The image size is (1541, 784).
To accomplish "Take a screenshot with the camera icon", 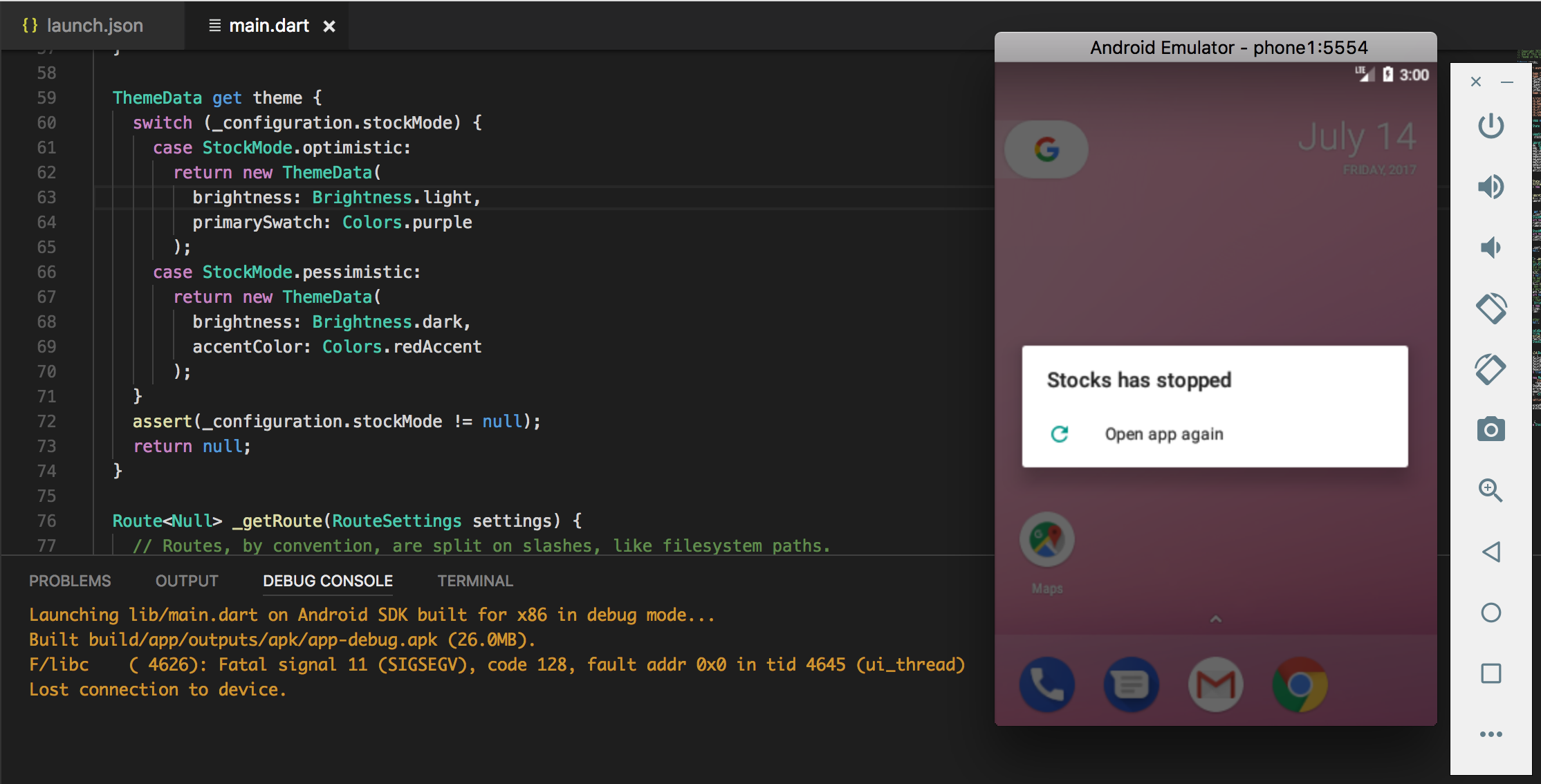I will tap(1491, 429).
